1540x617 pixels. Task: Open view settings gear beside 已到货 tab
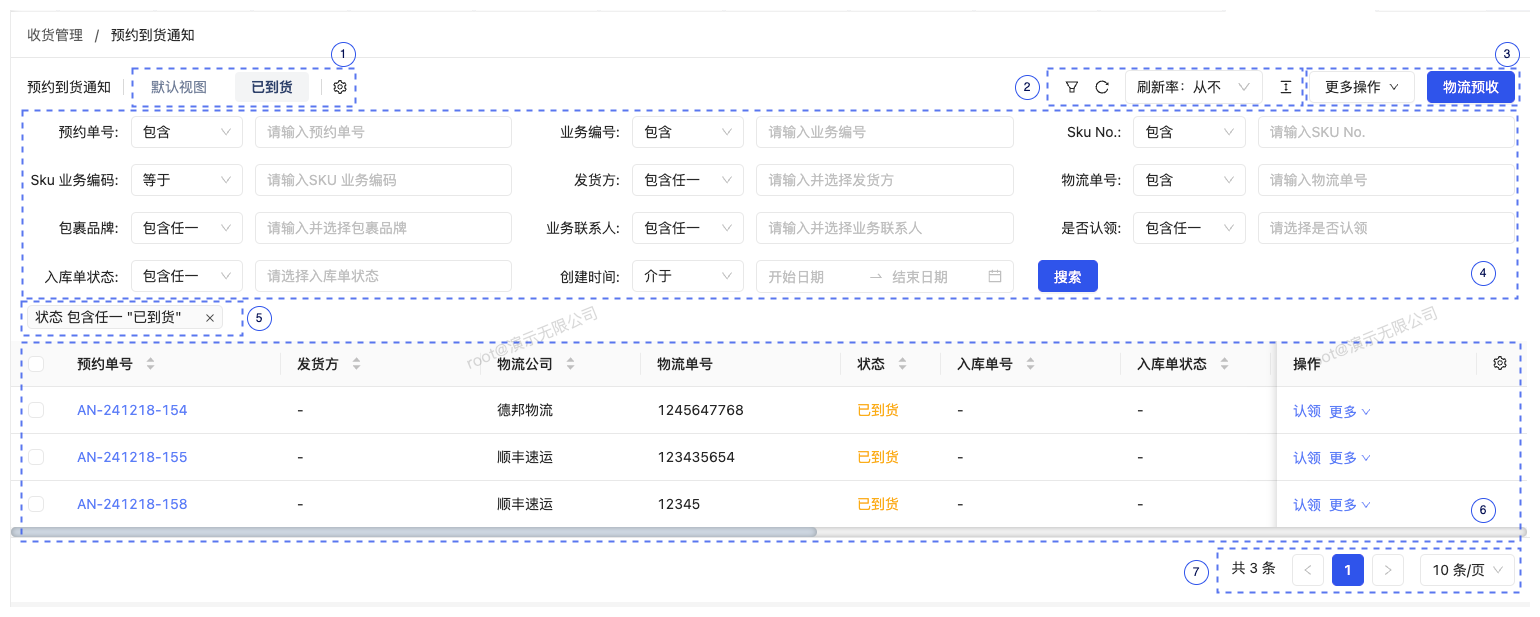[x=339, y=87]
